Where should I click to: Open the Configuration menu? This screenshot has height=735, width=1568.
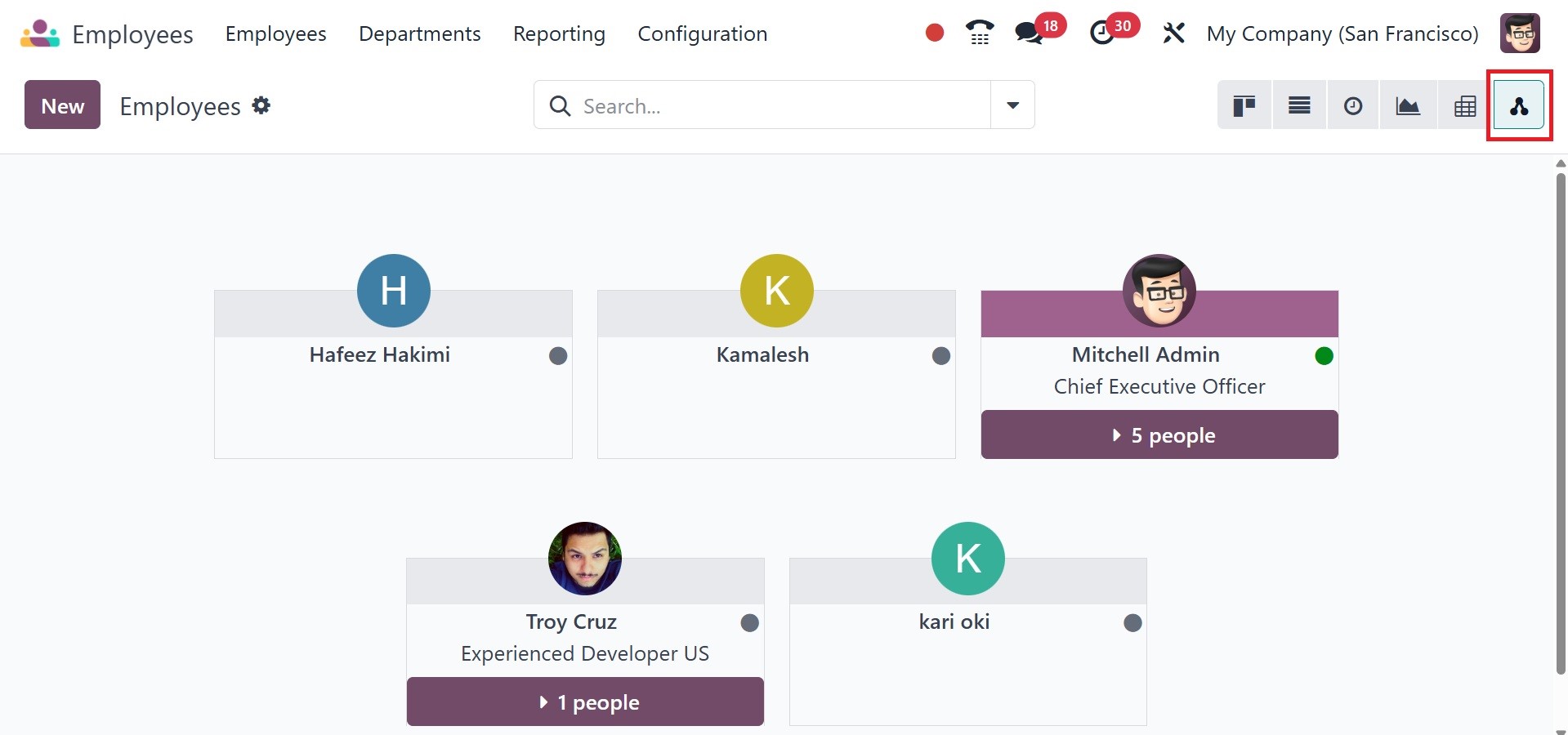tap(702, 33)
